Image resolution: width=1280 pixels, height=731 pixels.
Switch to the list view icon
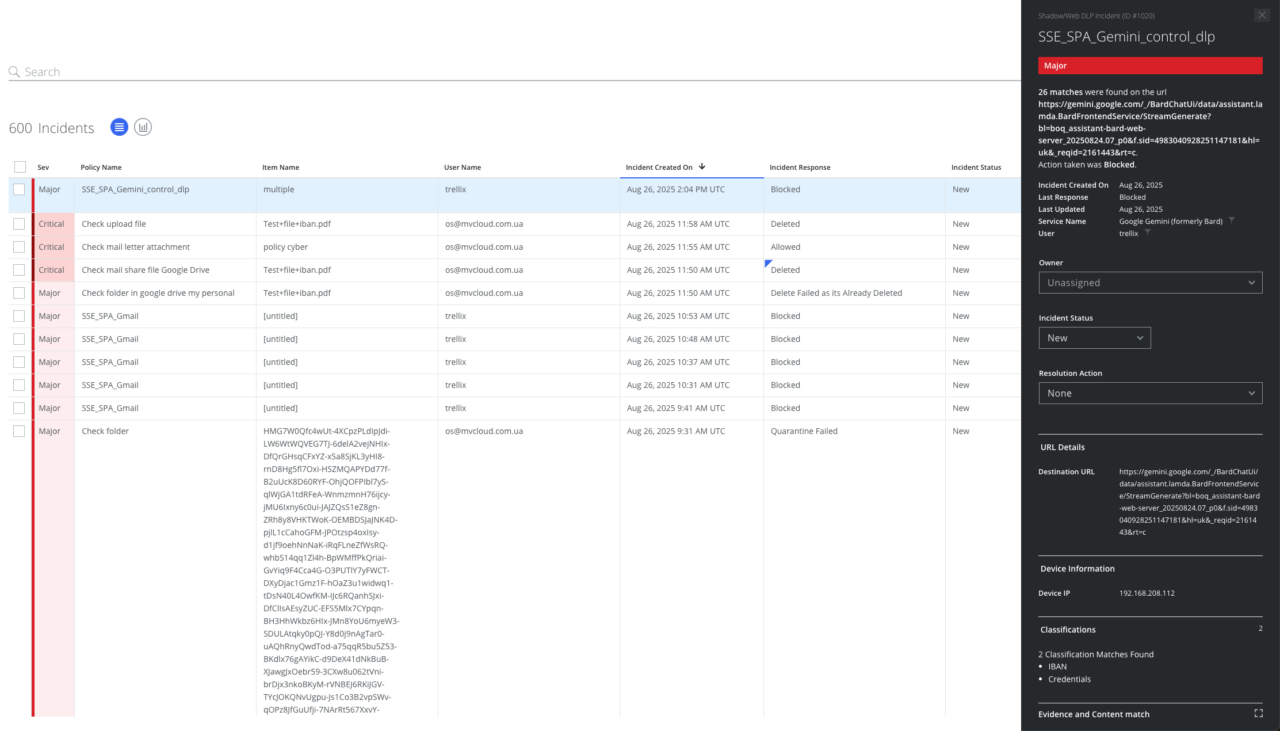pyautogui.click(x=119, y=127)
